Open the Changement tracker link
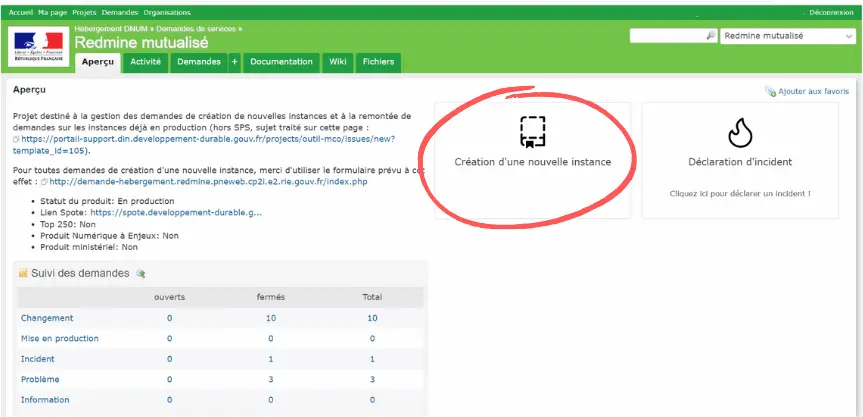 click(x=47, y=318)
